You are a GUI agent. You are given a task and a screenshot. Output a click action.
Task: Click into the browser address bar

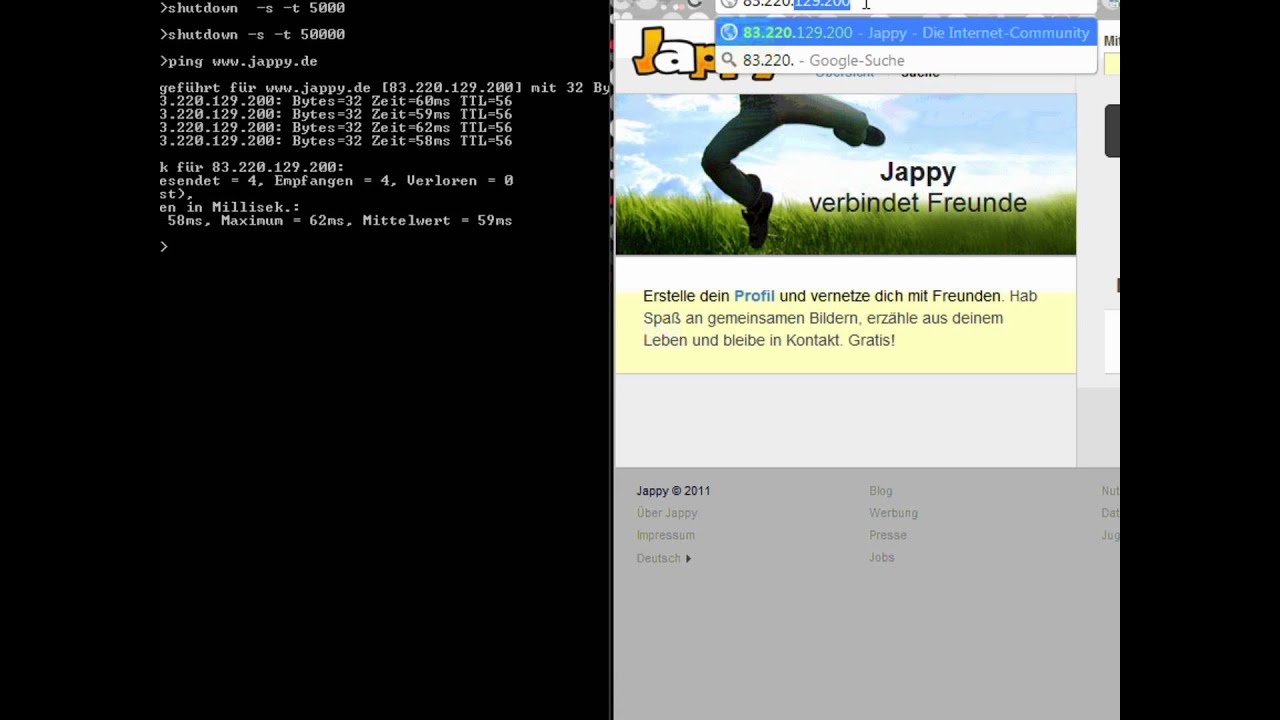coord(906,4)
